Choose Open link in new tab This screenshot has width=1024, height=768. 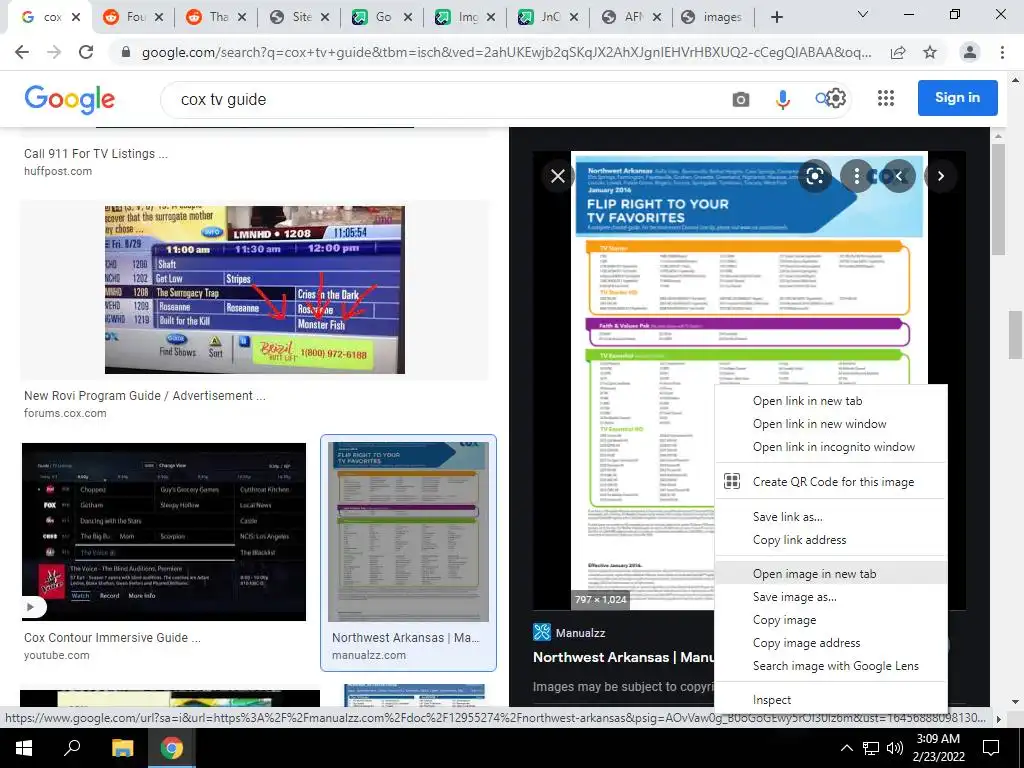[831, 401]
